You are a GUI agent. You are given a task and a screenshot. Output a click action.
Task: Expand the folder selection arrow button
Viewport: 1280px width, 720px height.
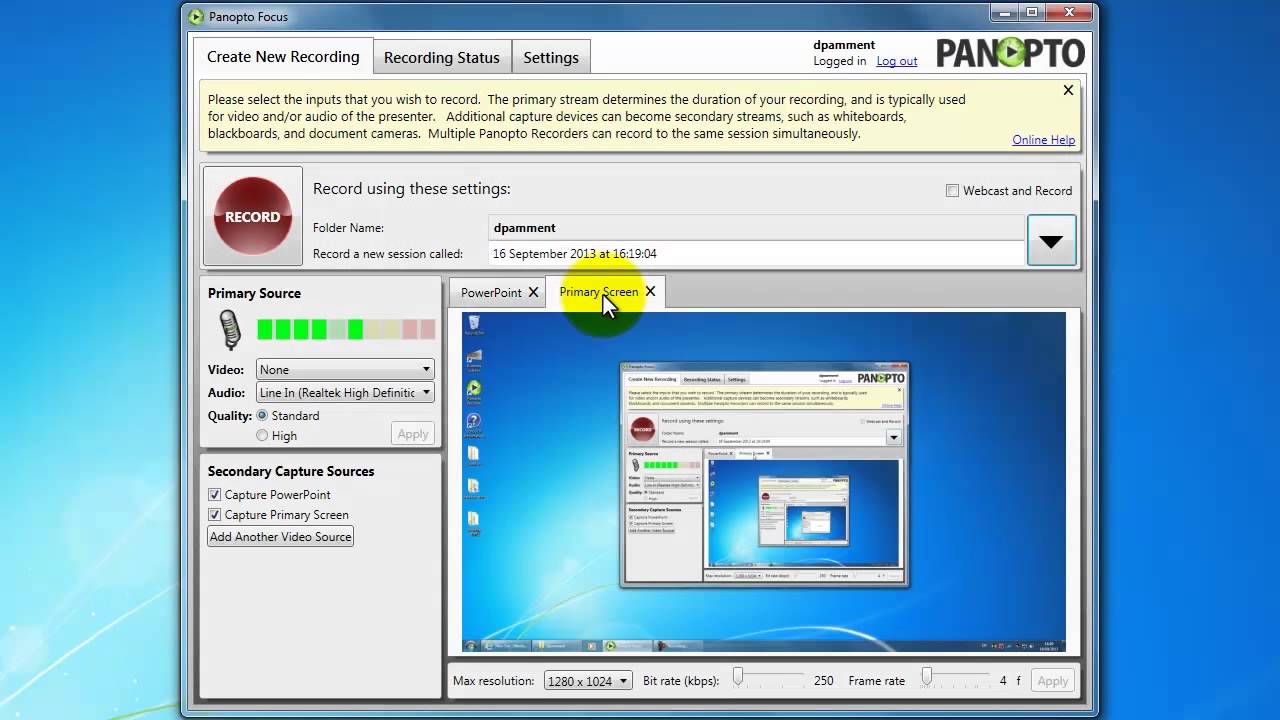point(1051,240)
